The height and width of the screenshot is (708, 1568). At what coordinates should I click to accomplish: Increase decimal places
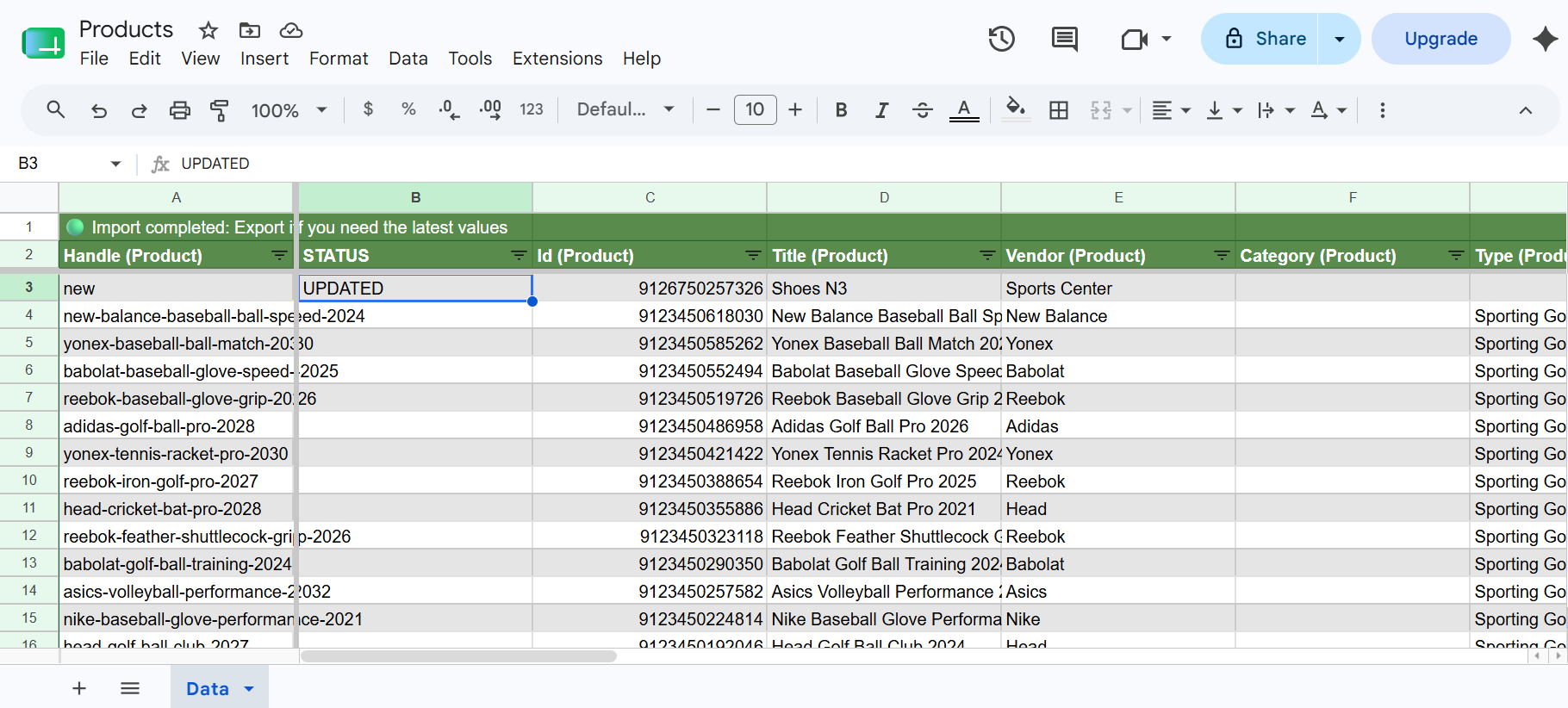[490, 109]
